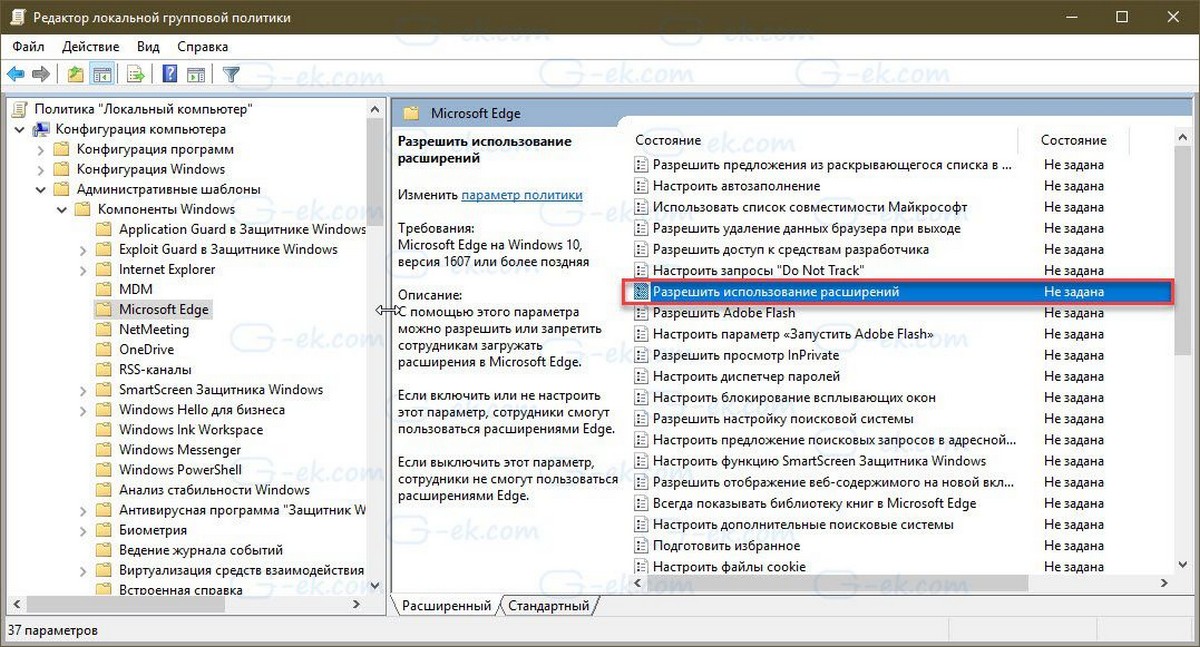
Task: Click the Windows PowerShell folder icon
Action: click(x=103, y=470)
